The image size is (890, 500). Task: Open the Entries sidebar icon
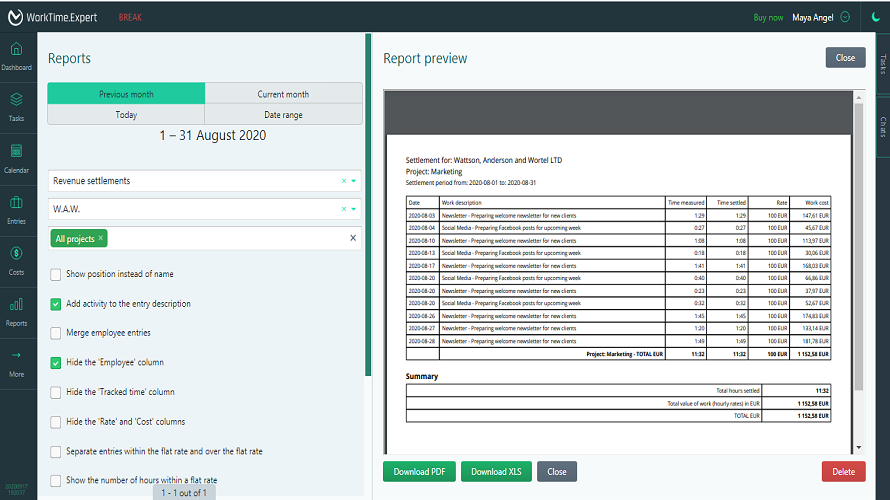[x=17, y=209]
